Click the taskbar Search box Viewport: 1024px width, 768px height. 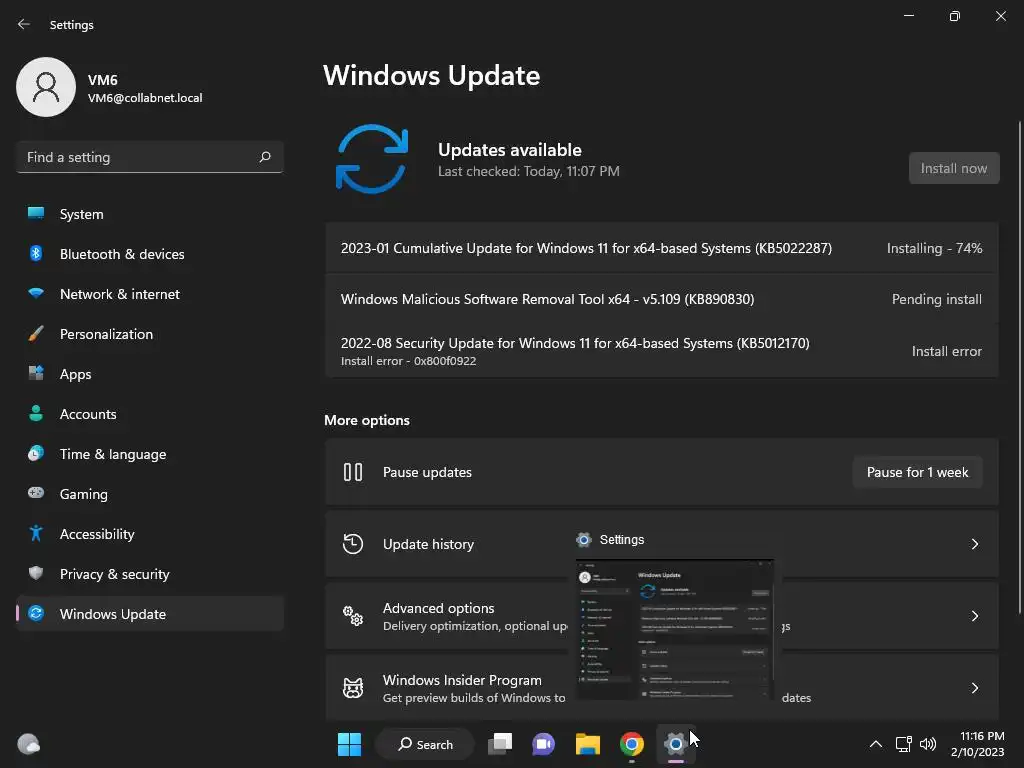coord(425,744)
